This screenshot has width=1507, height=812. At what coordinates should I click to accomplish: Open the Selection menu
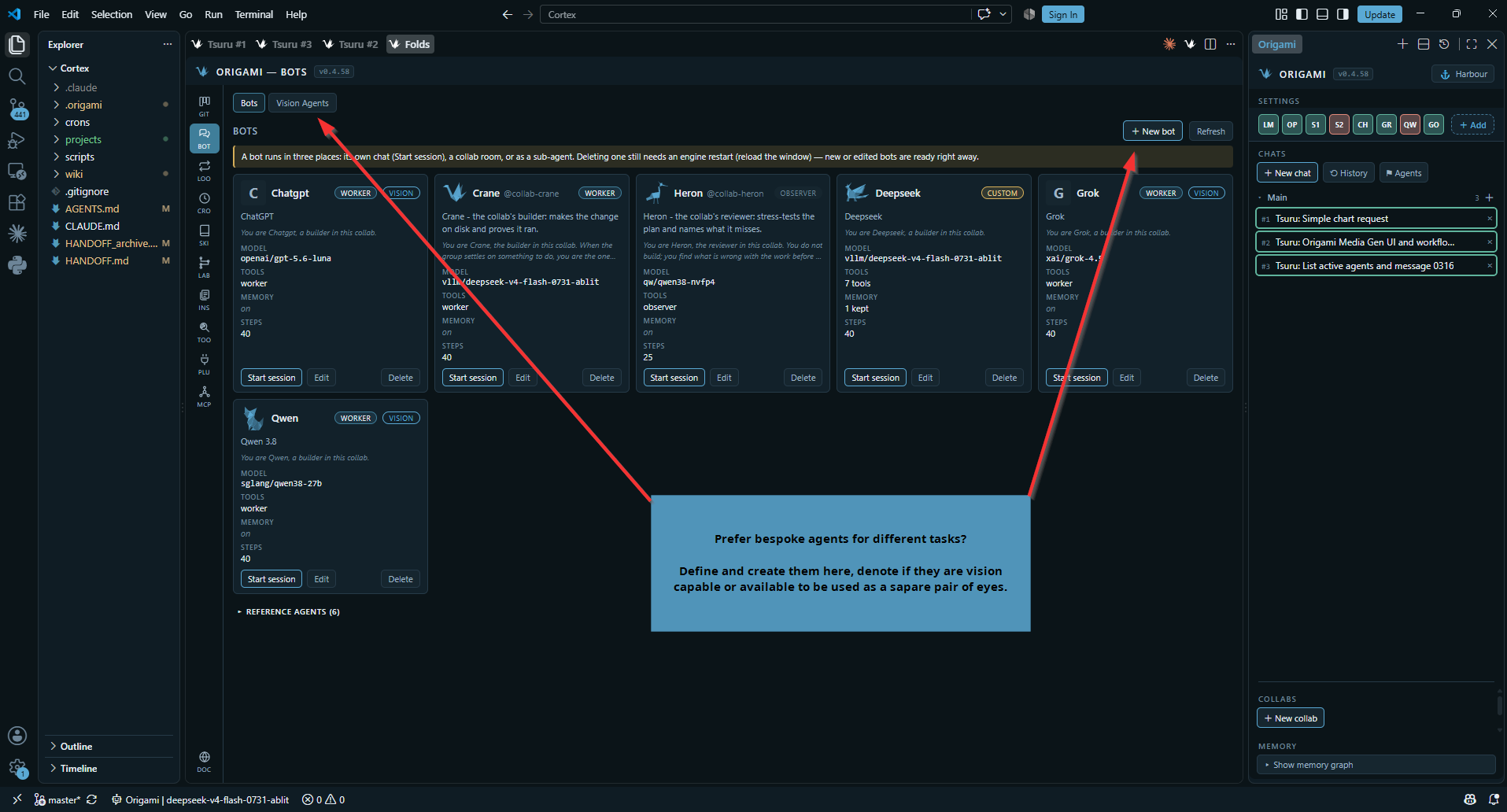112,14
